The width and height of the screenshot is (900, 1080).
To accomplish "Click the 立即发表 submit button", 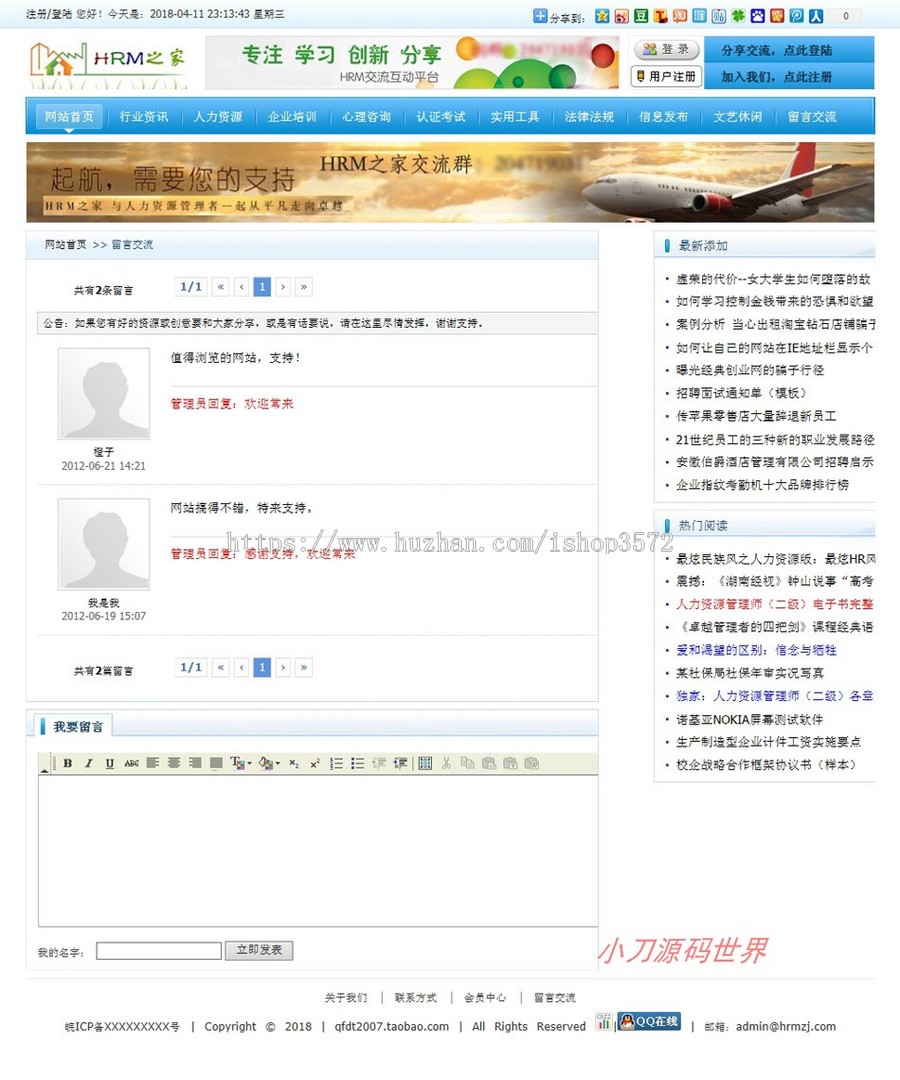I will (x=259, y=950).
